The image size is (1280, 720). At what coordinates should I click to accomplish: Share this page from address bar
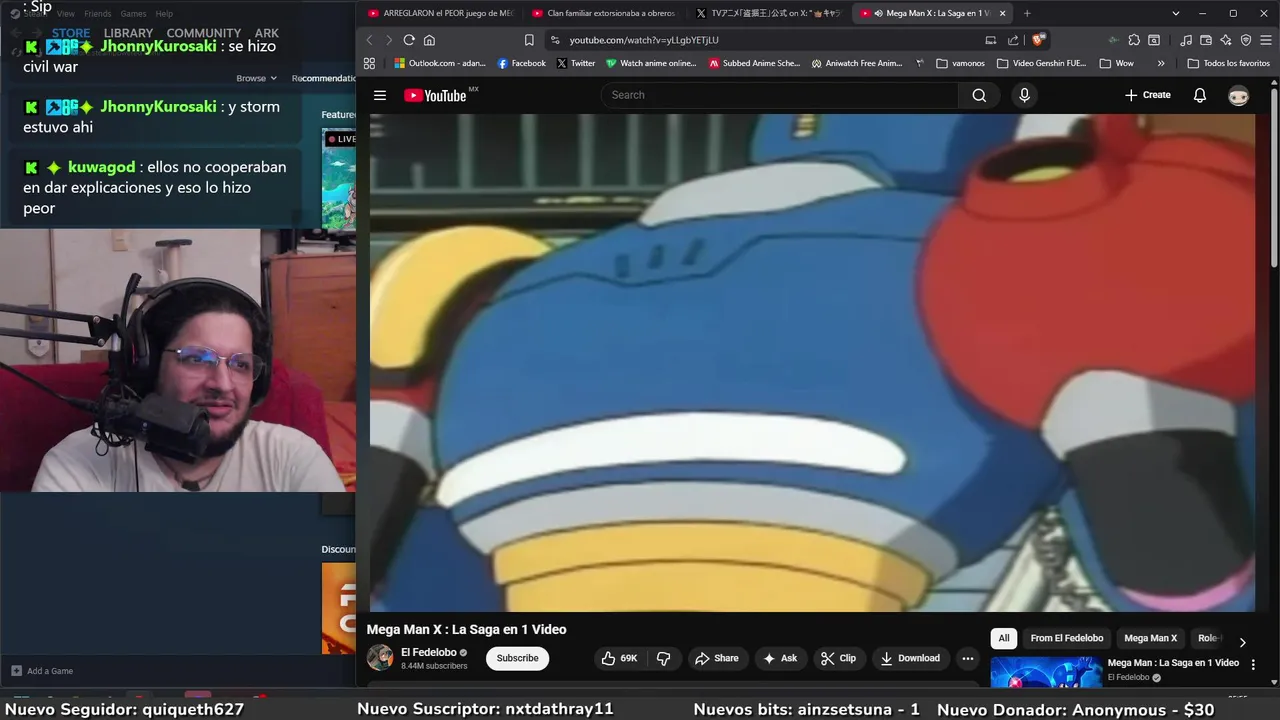click(x=1013, y=40)
